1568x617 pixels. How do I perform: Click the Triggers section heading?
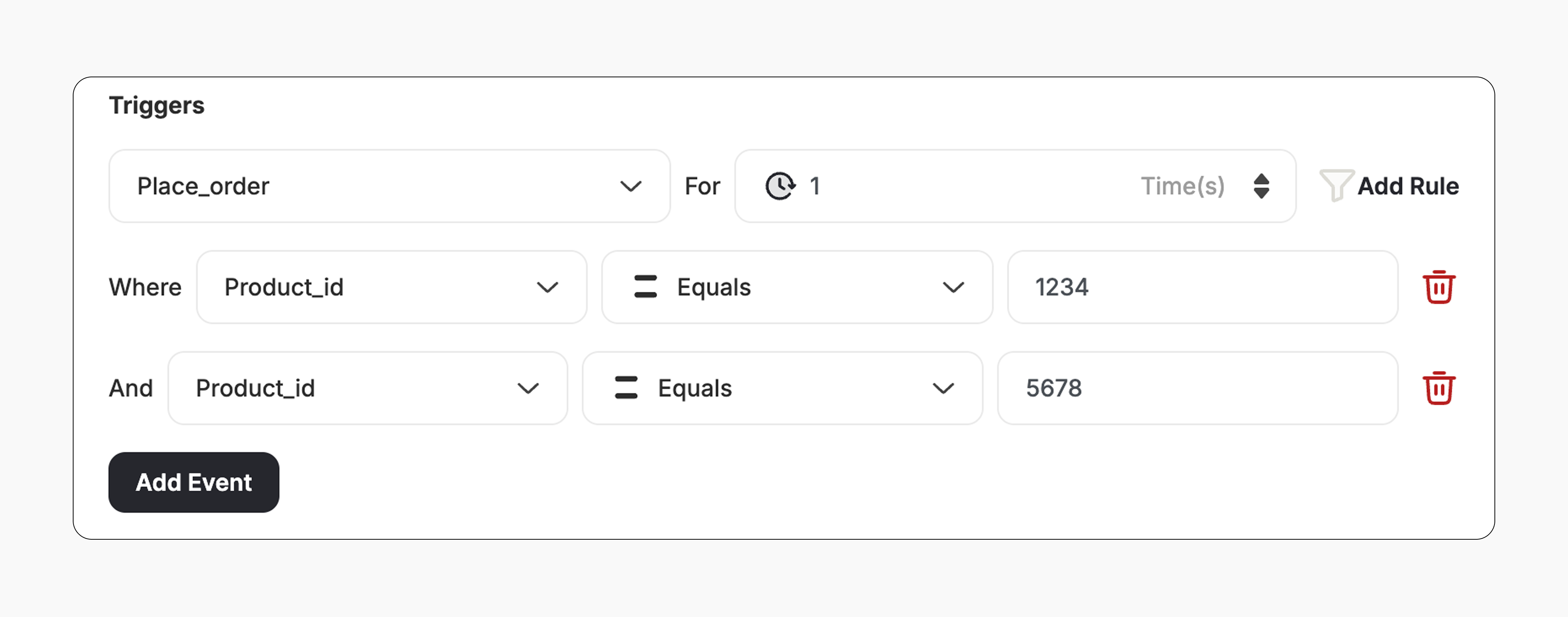(x=157, y=105)
